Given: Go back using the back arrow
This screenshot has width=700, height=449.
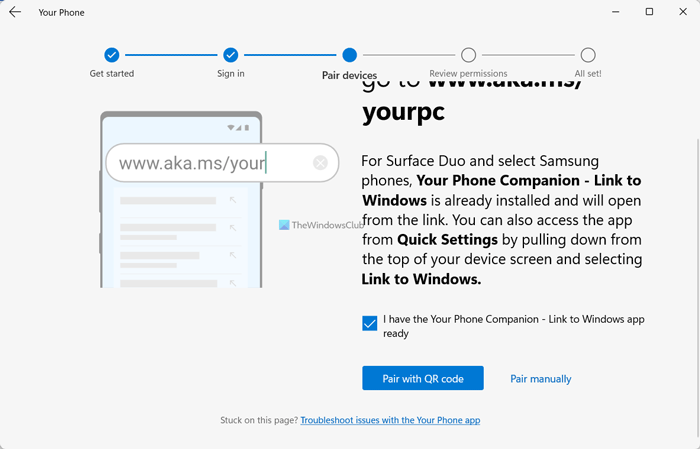Looking at the screenshot, I should click(x=15, y=12).
